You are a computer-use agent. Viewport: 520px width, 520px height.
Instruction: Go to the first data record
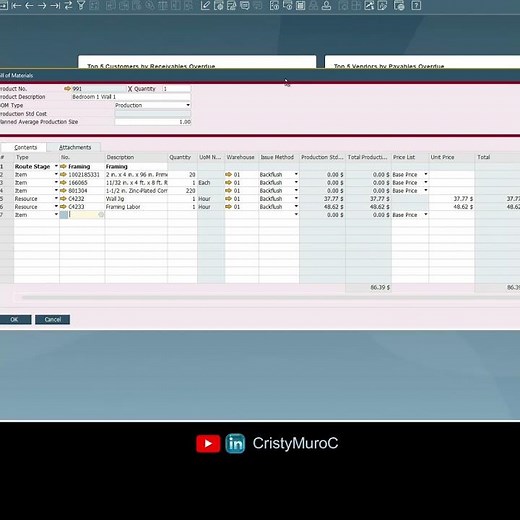(x=16, y=5)
